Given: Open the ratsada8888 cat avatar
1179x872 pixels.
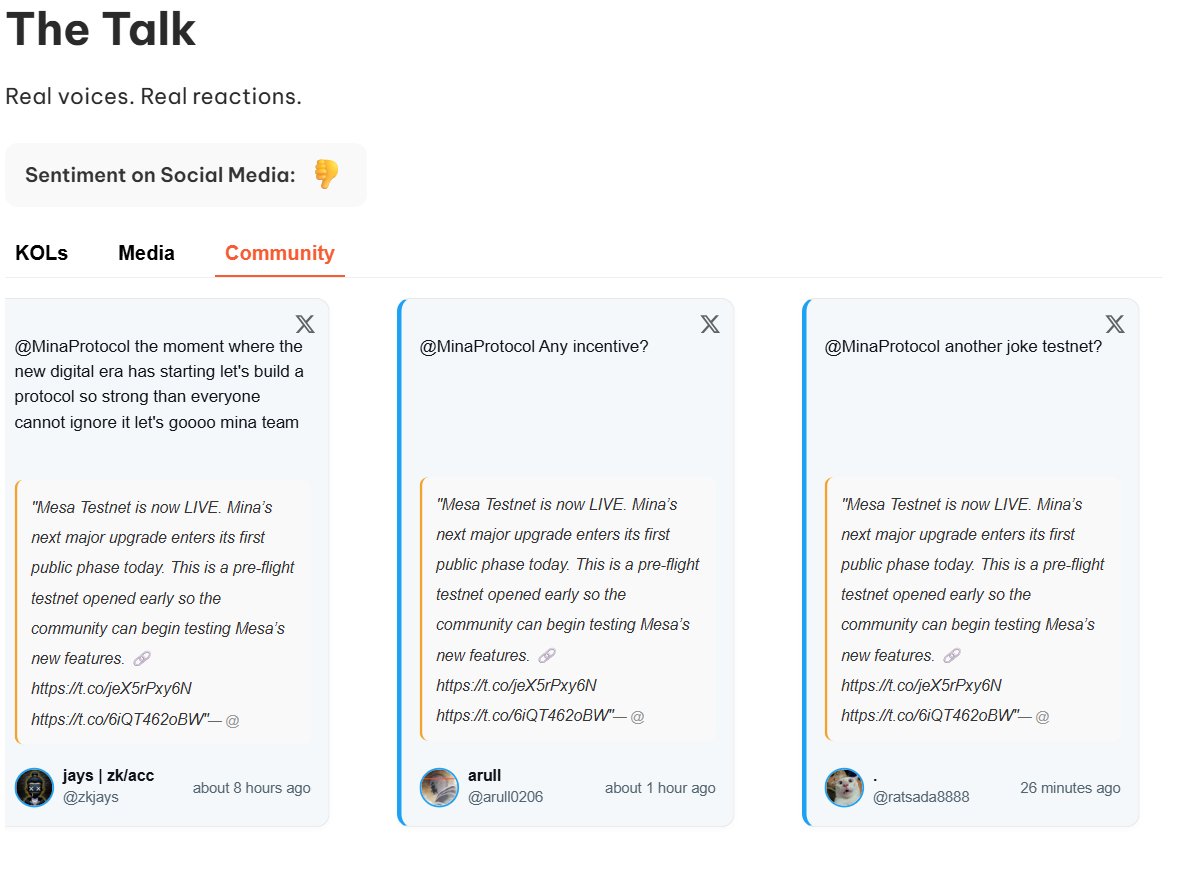Looking at the screenshot, I should (x=844, y=787).
